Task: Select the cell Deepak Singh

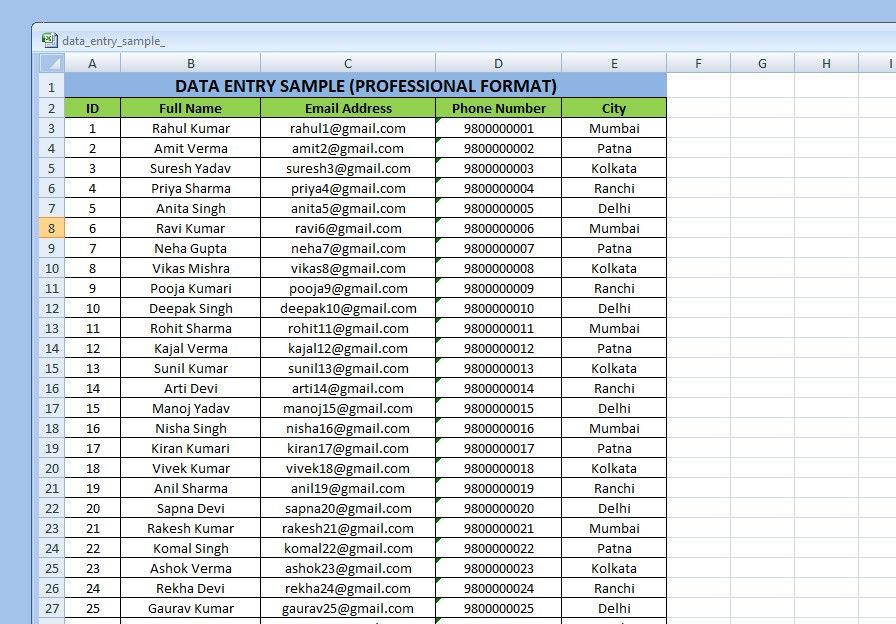Action: click(x=190, y=308)
